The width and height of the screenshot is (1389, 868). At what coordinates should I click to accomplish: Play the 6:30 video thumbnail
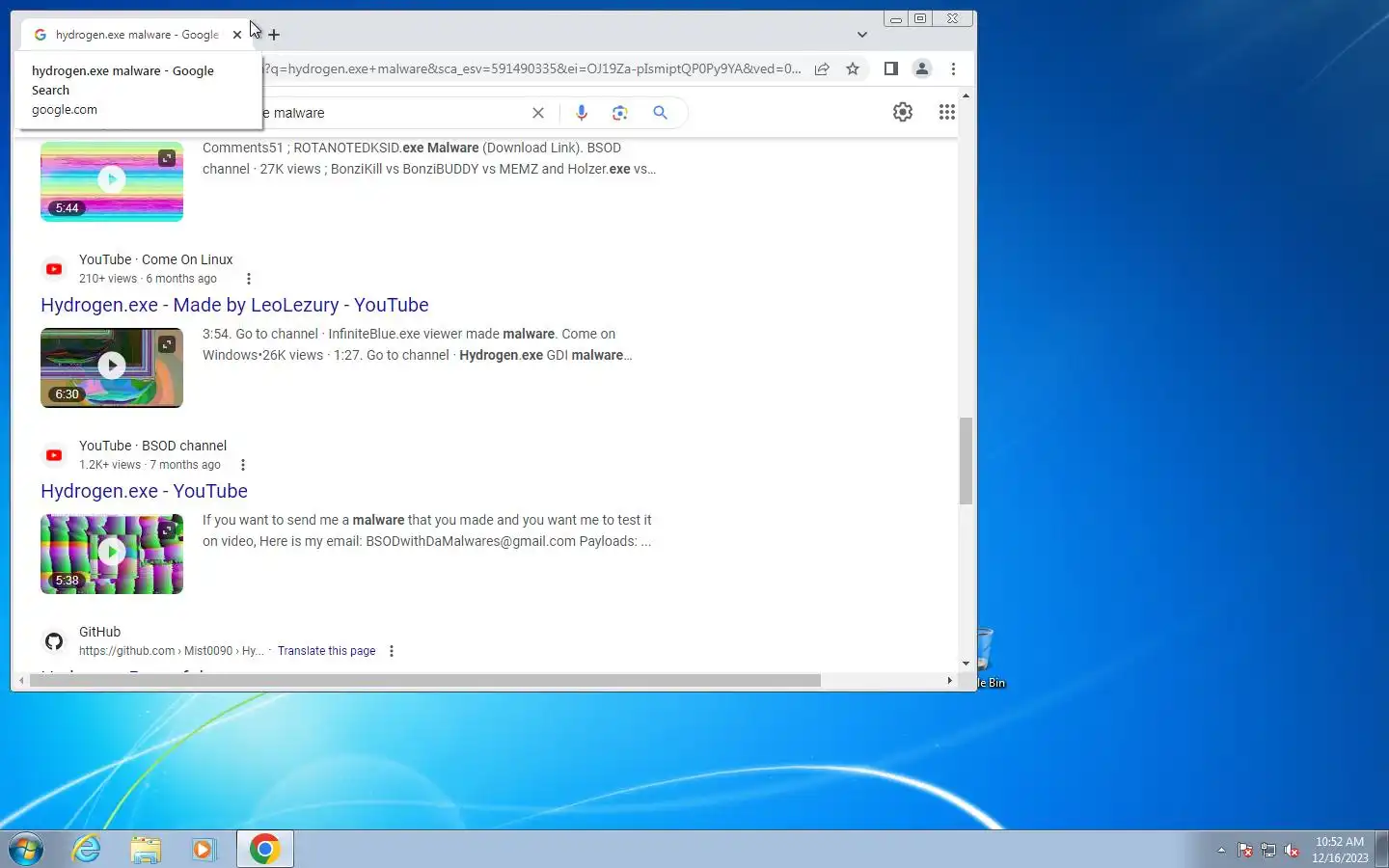click(112, 367)
